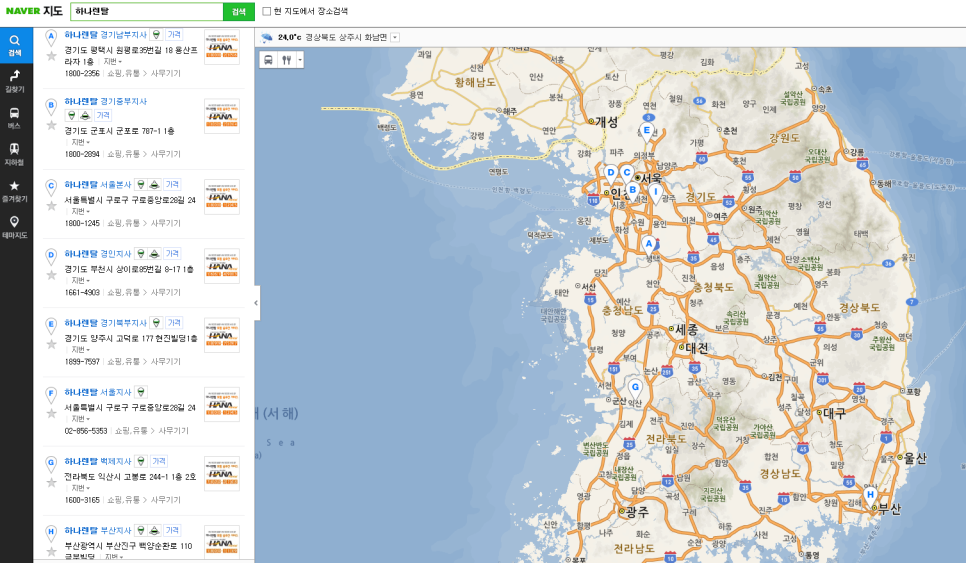Click street view pin icon for 서울지사
This screenshot has height=563, width=966.
coord(141,392)
